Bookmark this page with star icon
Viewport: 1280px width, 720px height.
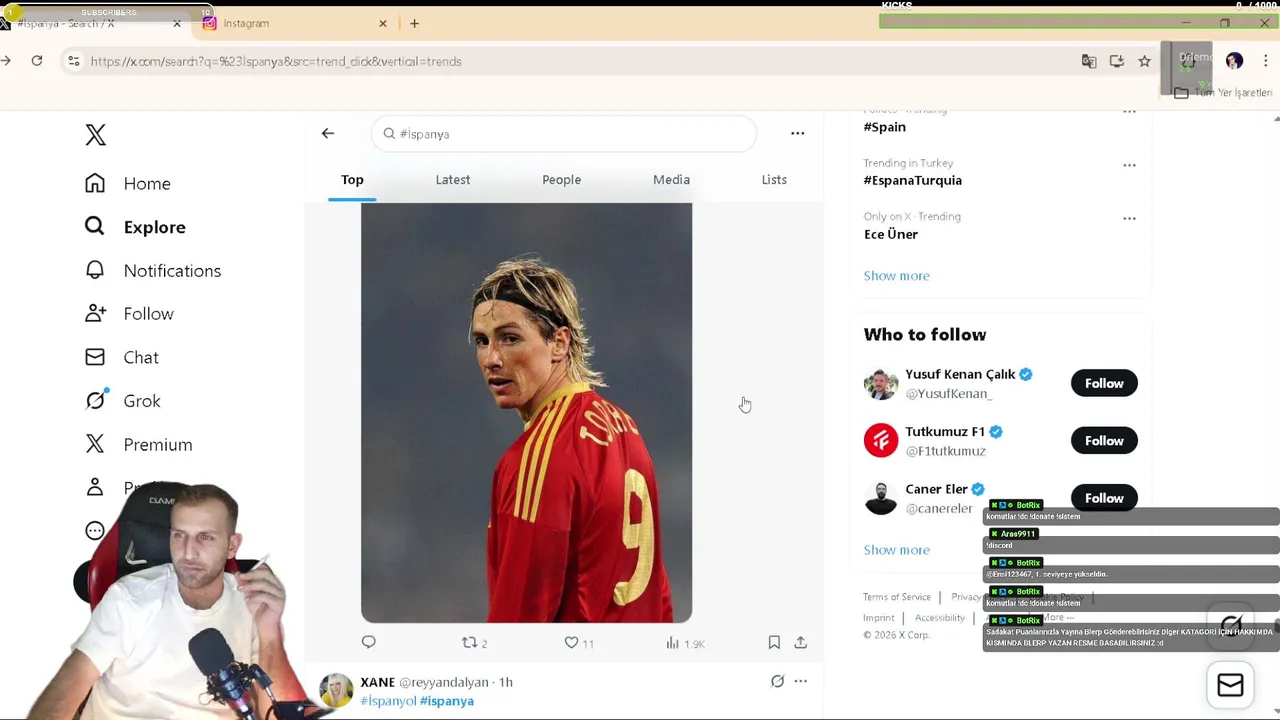click(x=1145, y=61)
